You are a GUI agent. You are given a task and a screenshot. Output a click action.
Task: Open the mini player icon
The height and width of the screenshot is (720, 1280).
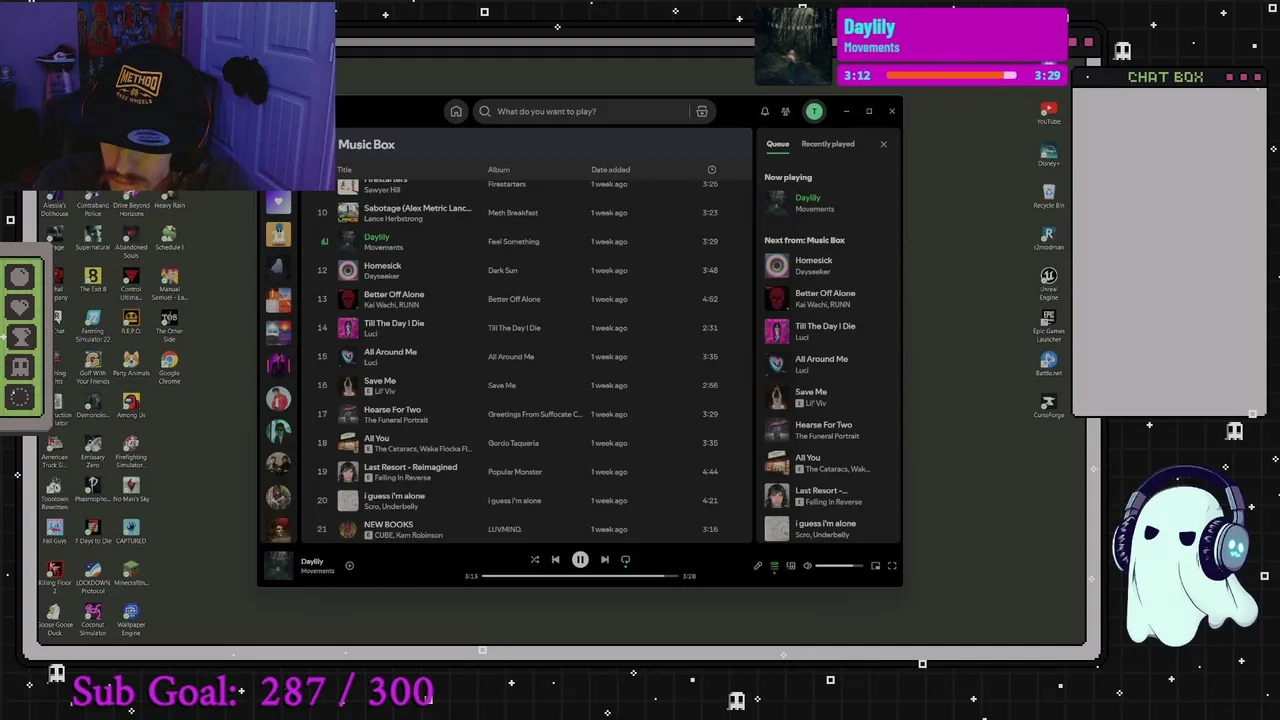[875, 566]
